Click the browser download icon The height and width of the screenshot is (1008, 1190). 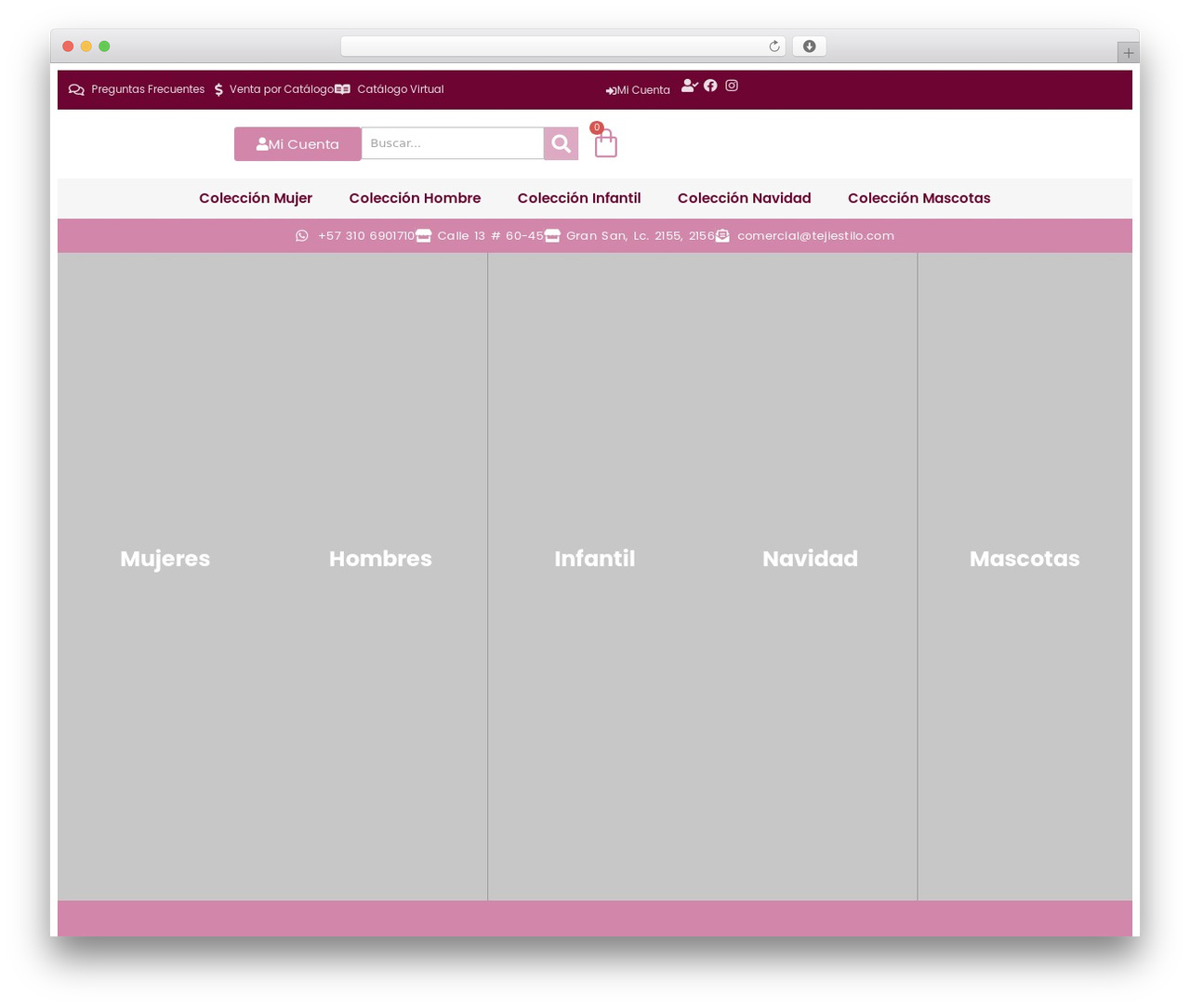[x=809, y=46]
